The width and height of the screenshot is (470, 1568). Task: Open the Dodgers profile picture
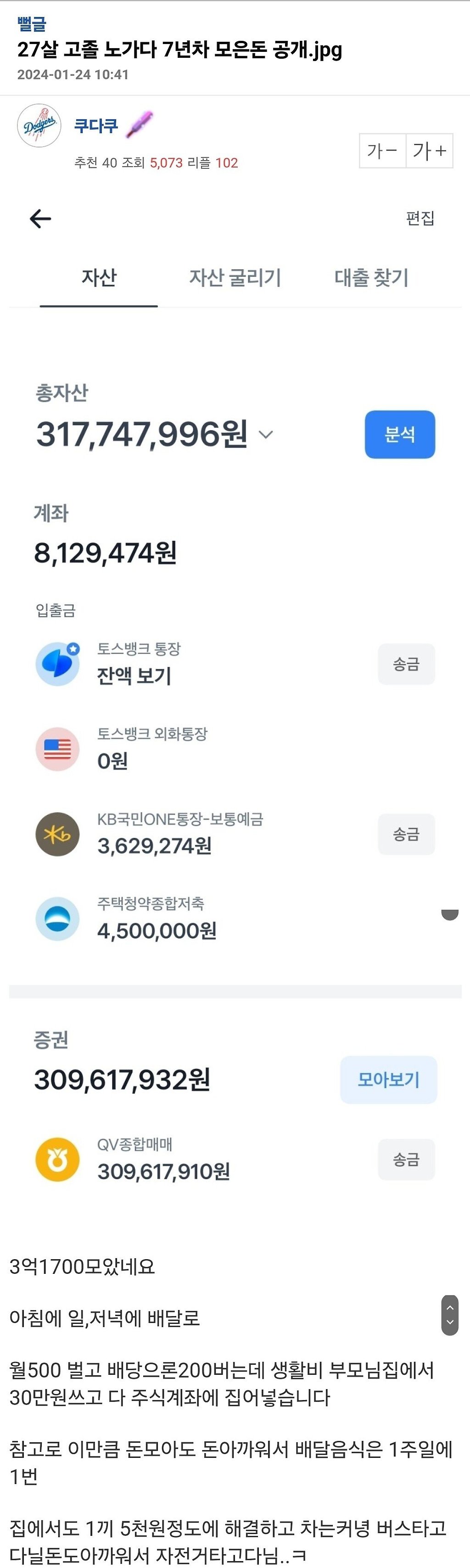tap(39, 125)
